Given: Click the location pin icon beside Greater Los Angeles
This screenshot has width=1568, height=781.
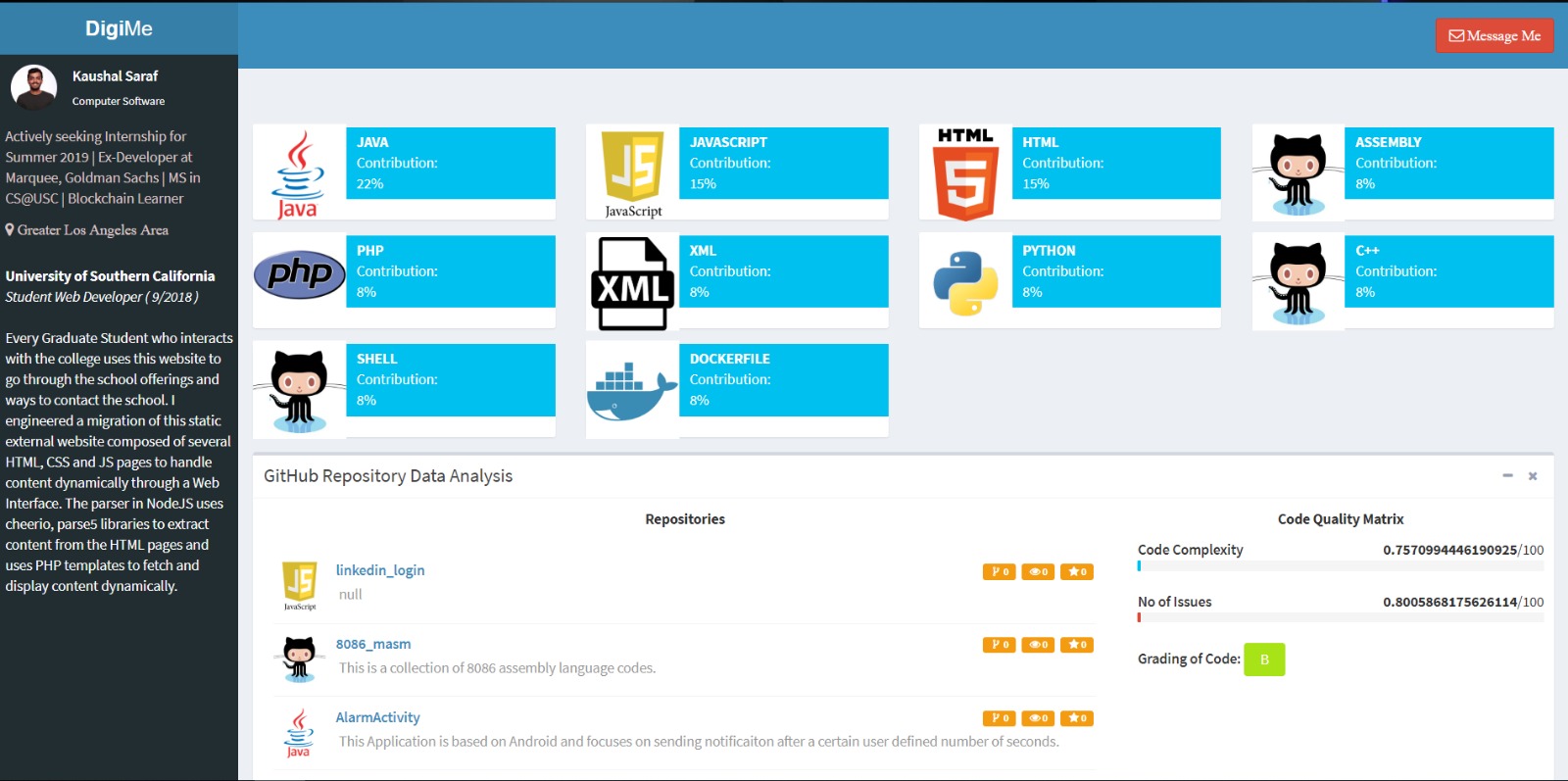Looking at the screenshot, I should pos(10,229).
